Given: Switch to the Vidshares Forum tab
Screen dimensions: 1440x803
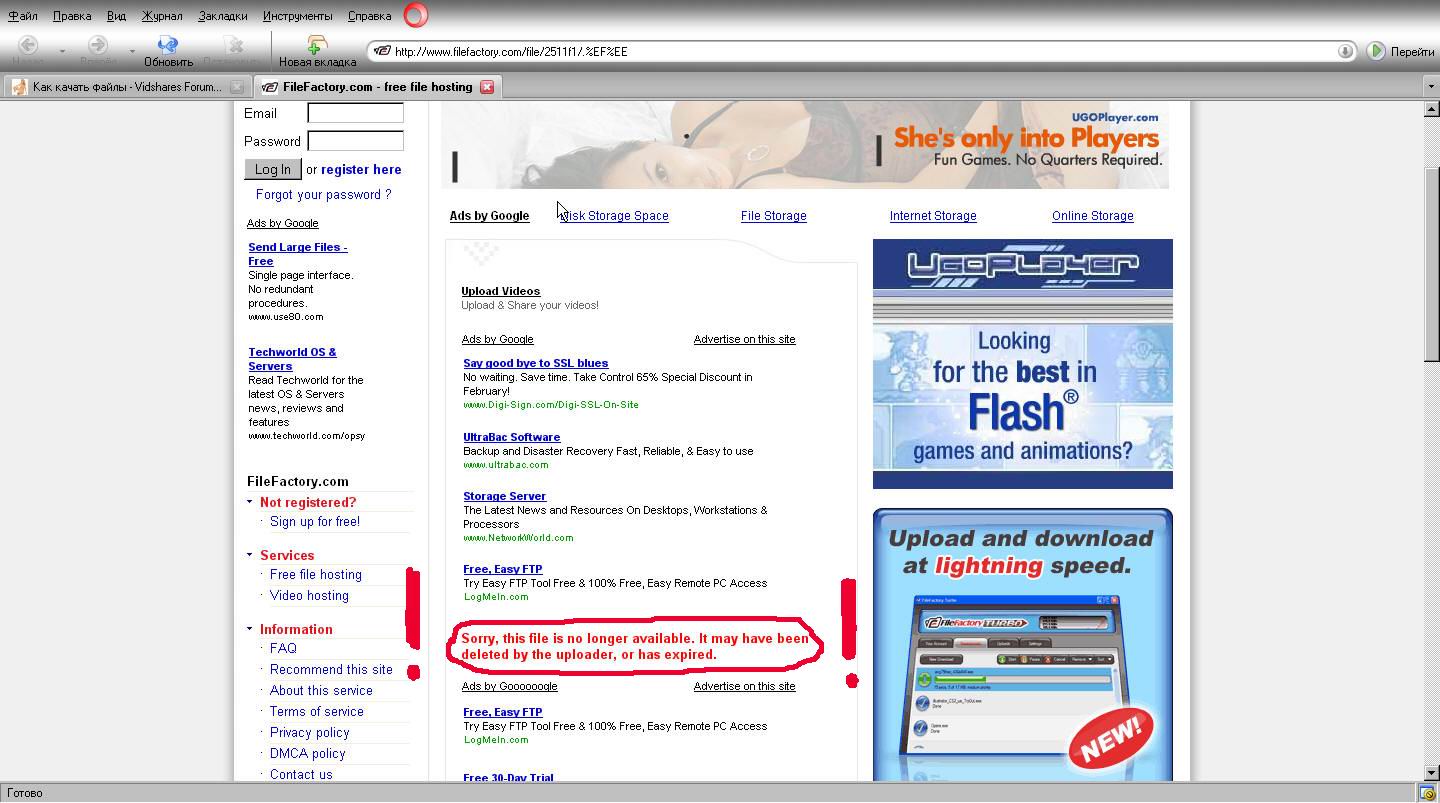Looking at the screenshot, I should [126, 87].
